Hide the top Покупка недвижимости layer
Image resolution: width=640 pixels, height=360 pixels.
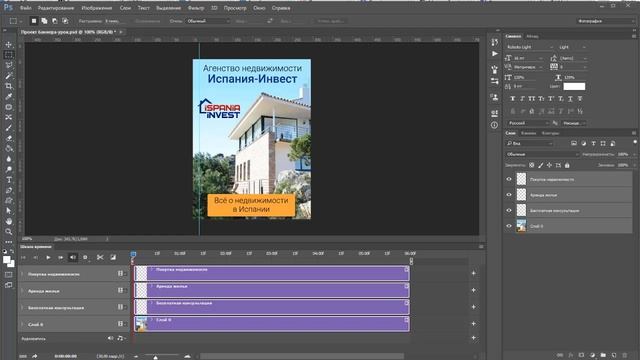[509, 179]
